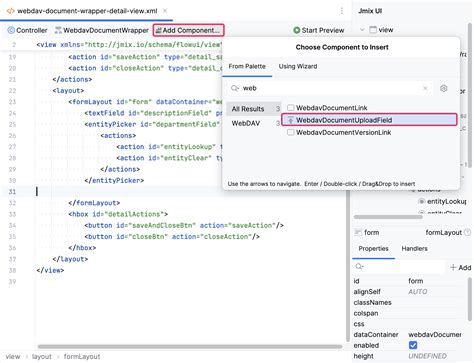Focus the properties search field
This screenshot has width=474, height=363.
pos(400,267)
